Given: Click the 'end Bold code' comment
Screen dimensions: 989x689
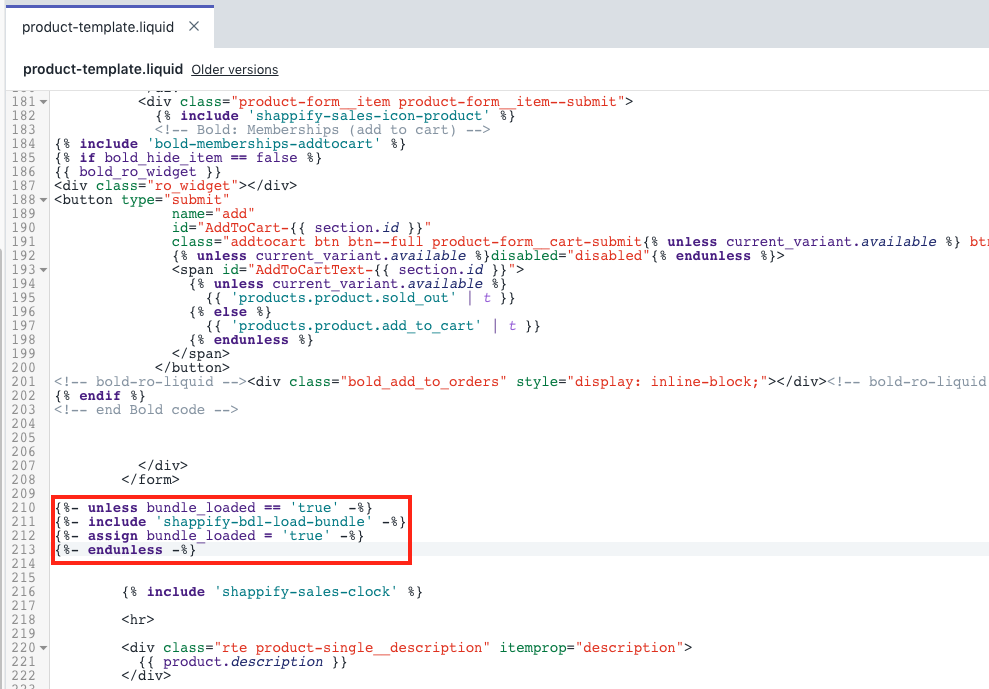Looking at the screenshot, I should (x=146, y=410).
